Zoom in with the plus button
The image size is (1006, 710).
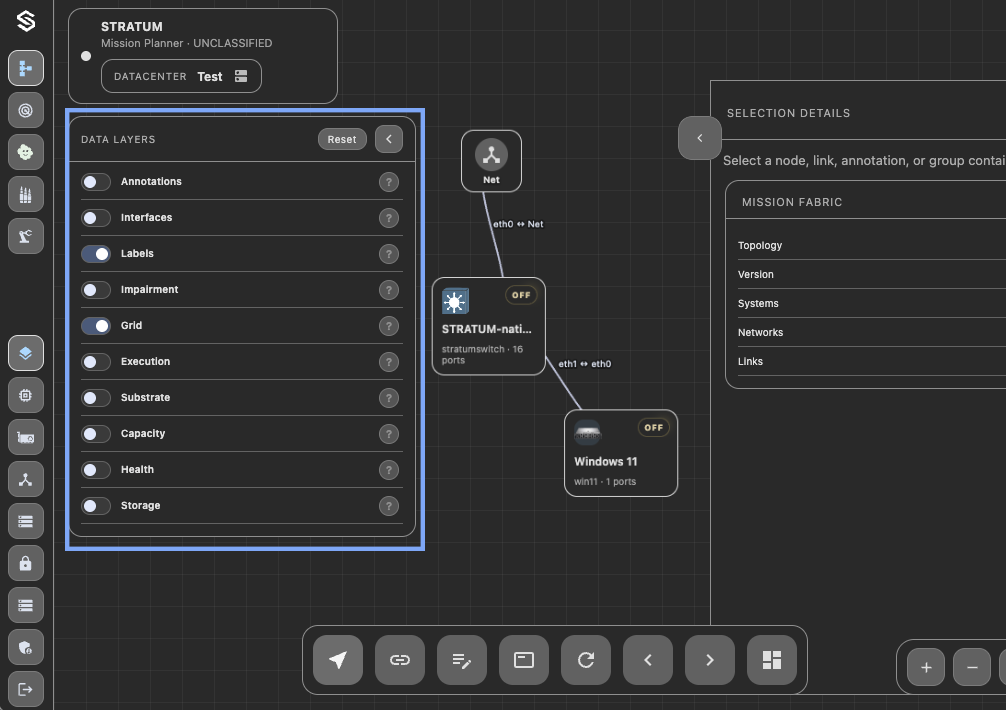point(926,668)
